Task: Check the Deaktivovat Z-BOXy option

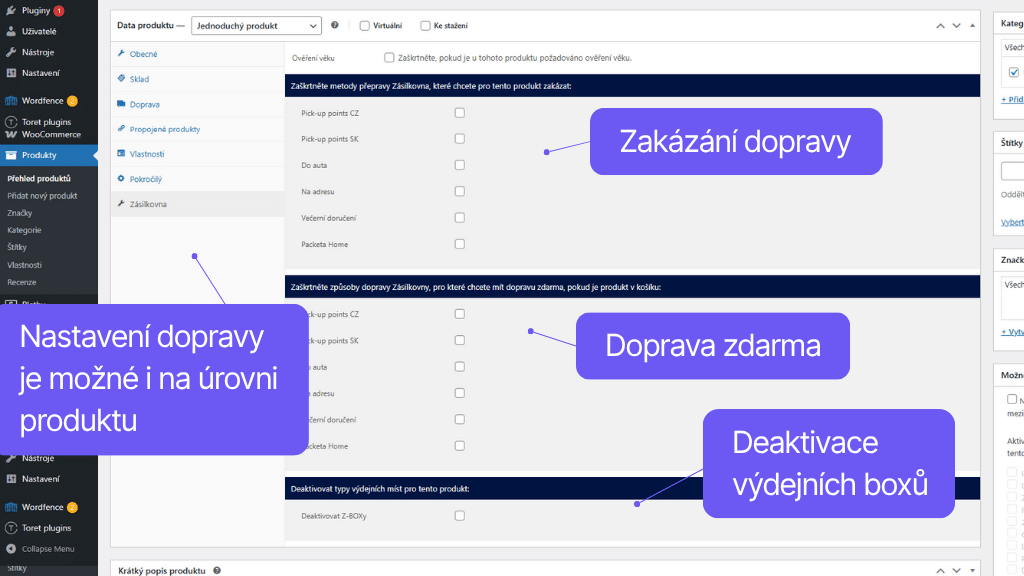Action: (460, 516)
